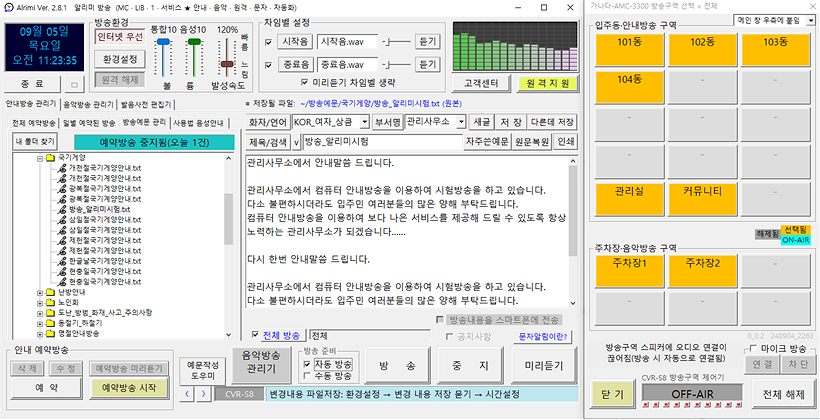Click the title field showing 방송_알리미시험
The height and width of the screenshot is (420, 820).
(382, 142)
